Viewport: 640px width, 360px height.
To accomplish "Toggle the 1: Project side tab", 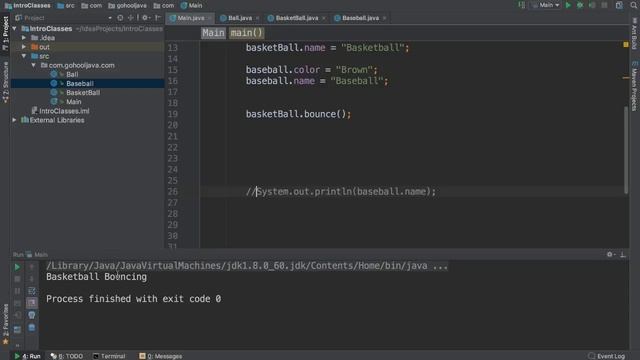I will point(5,33).
